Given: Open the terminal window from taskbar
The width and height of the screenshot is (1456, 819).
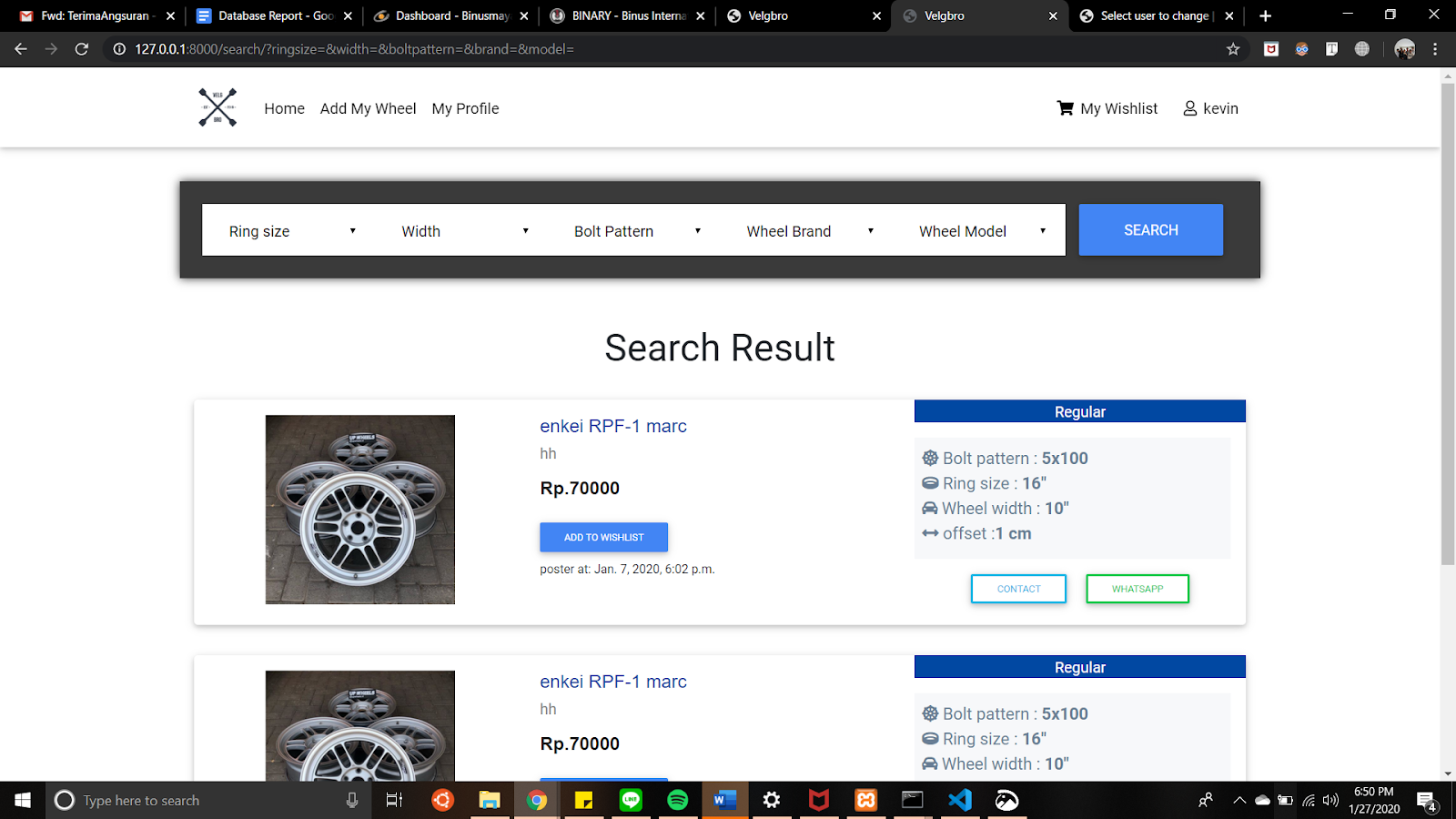Looking at the screenshot, I should click(913, 800).
